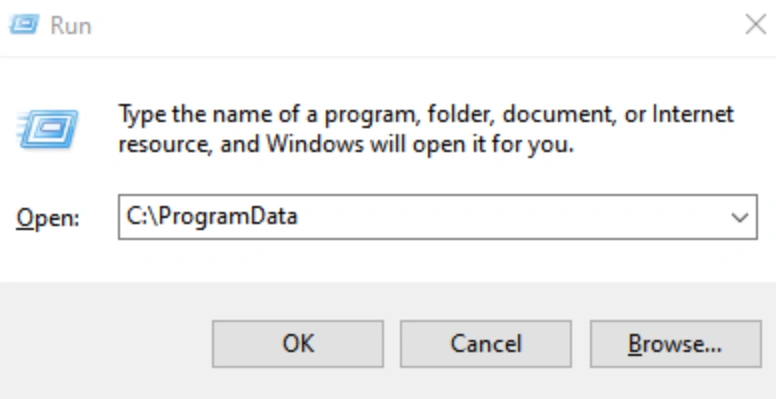Click the Run title text
776x399 pixels.
click(71, 26)
